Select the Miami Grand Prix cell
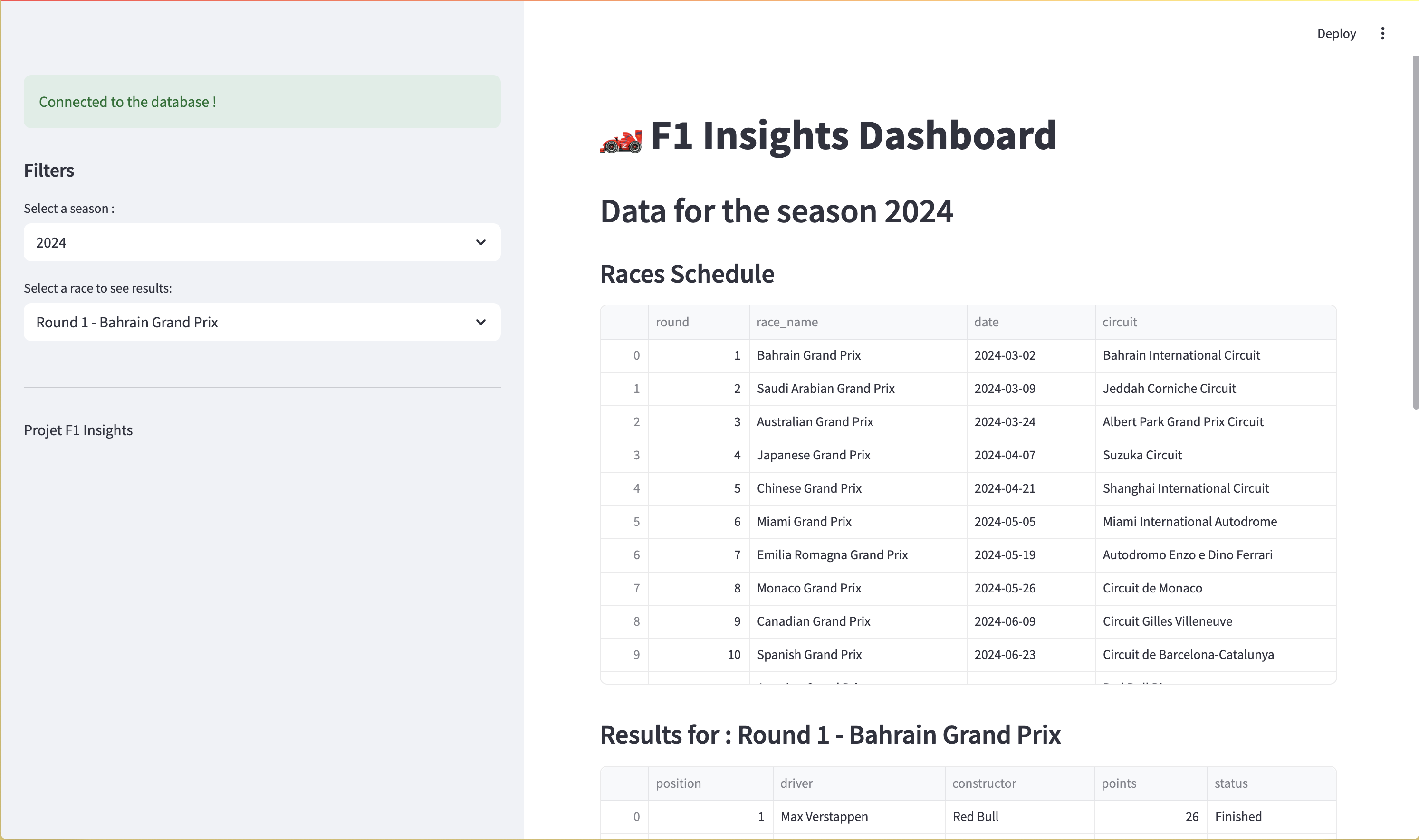The height and width of the screenshot is (840, 1419). click(858, 522)
